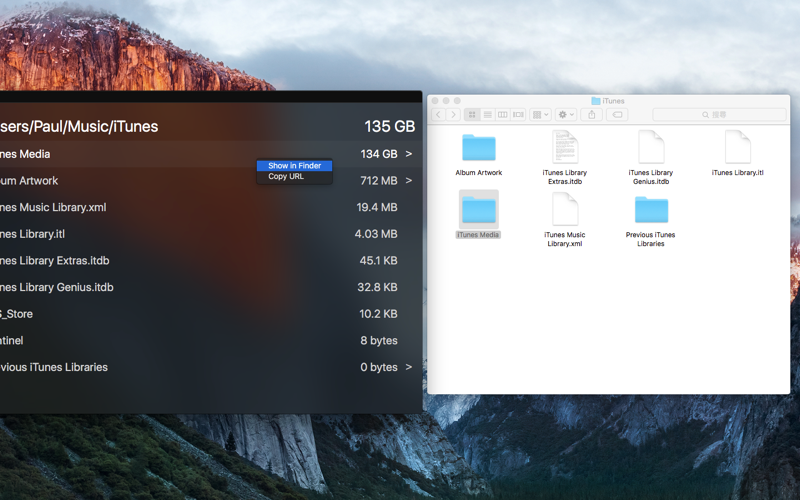Go forward in Finder navigation

[x=453, y=115]
